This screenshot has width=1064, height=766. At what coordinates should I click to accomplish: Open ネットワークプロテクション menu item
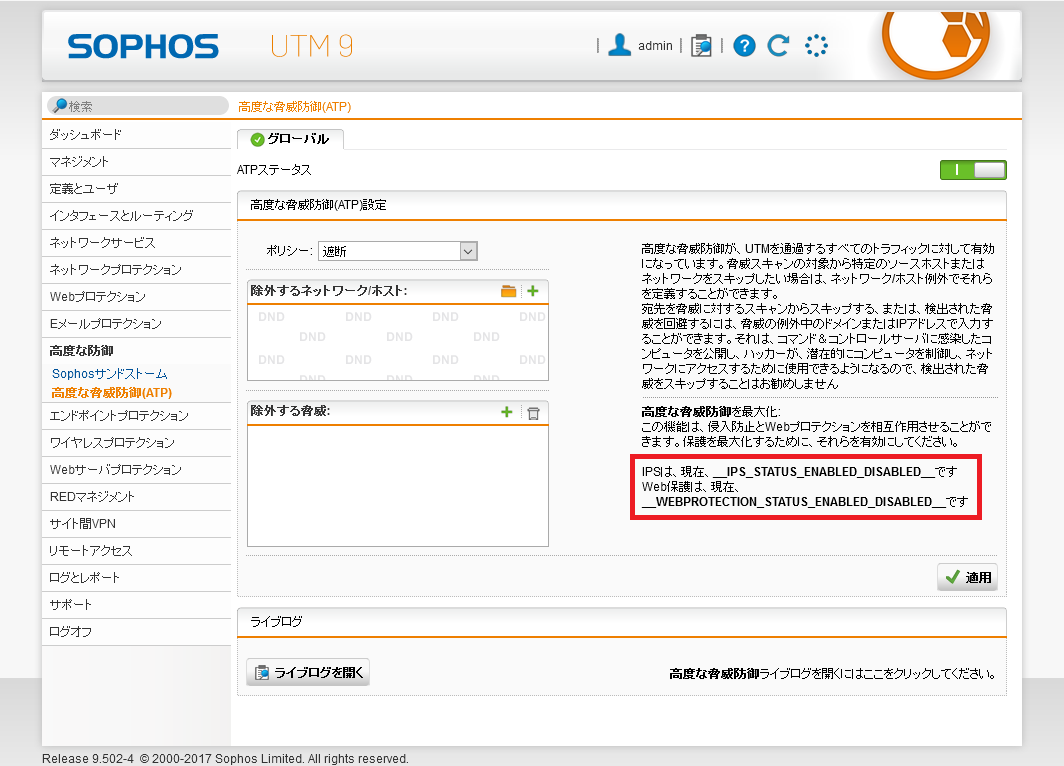click(136, 270)
